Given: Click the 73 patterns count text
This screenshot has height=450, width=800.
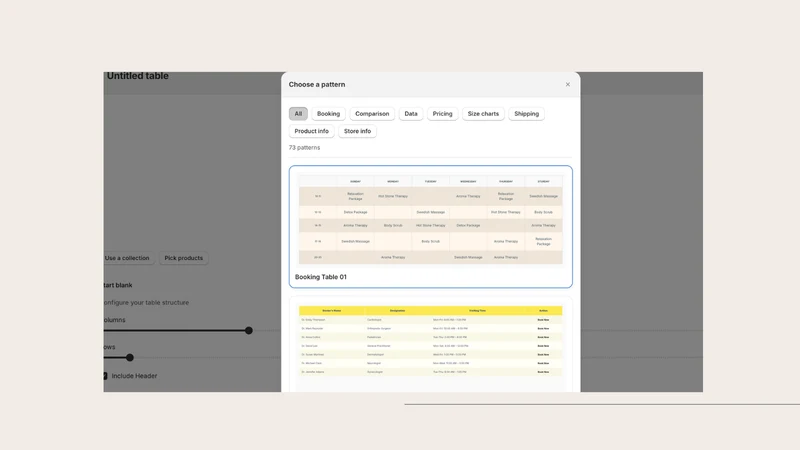Looking at the screenshot, I should 305,147.
